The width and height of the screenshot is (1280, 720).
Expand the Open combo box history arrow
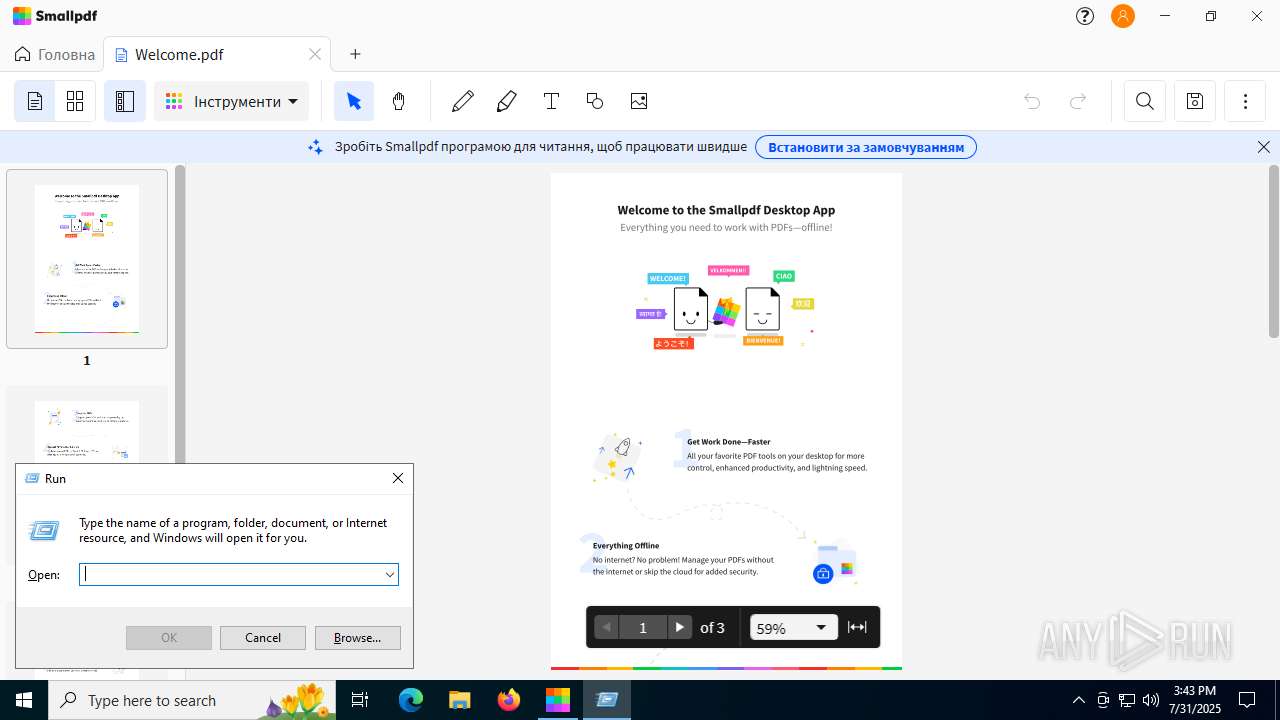(390, 574)
